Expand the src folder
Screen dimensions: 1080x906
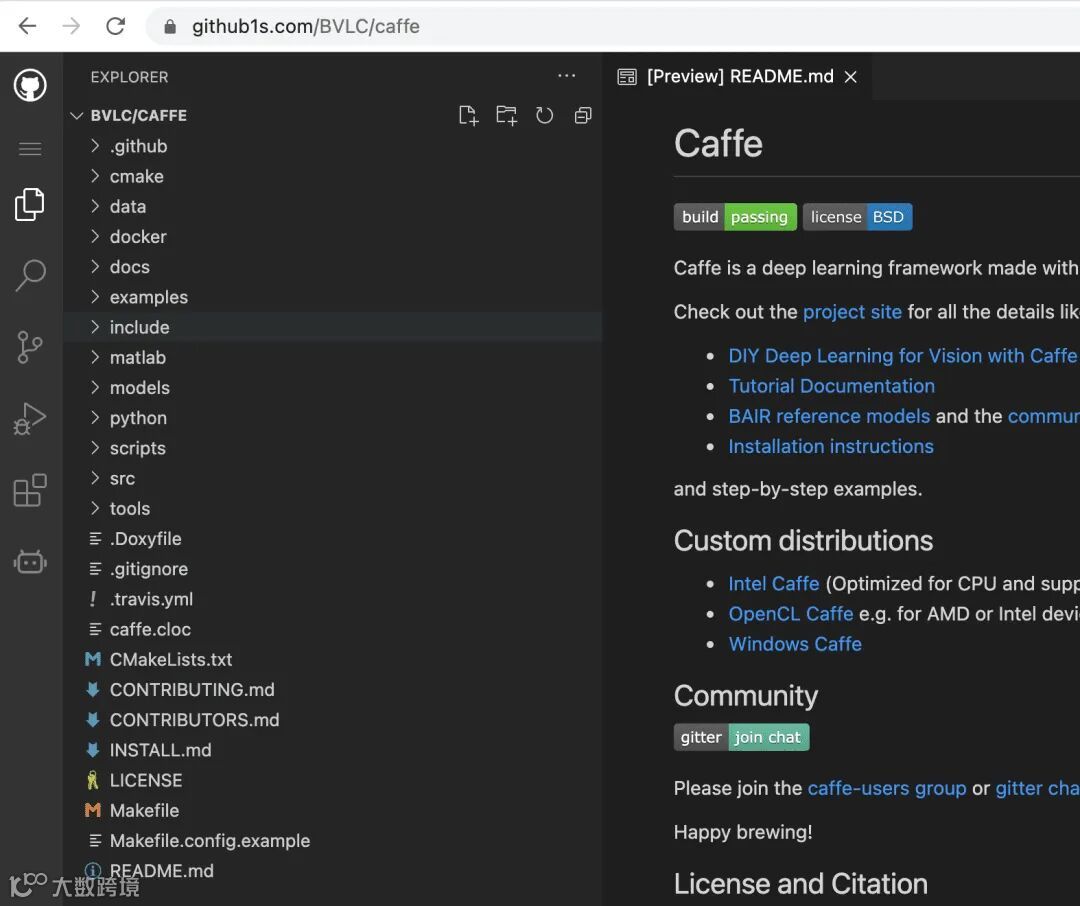point(122,478)
